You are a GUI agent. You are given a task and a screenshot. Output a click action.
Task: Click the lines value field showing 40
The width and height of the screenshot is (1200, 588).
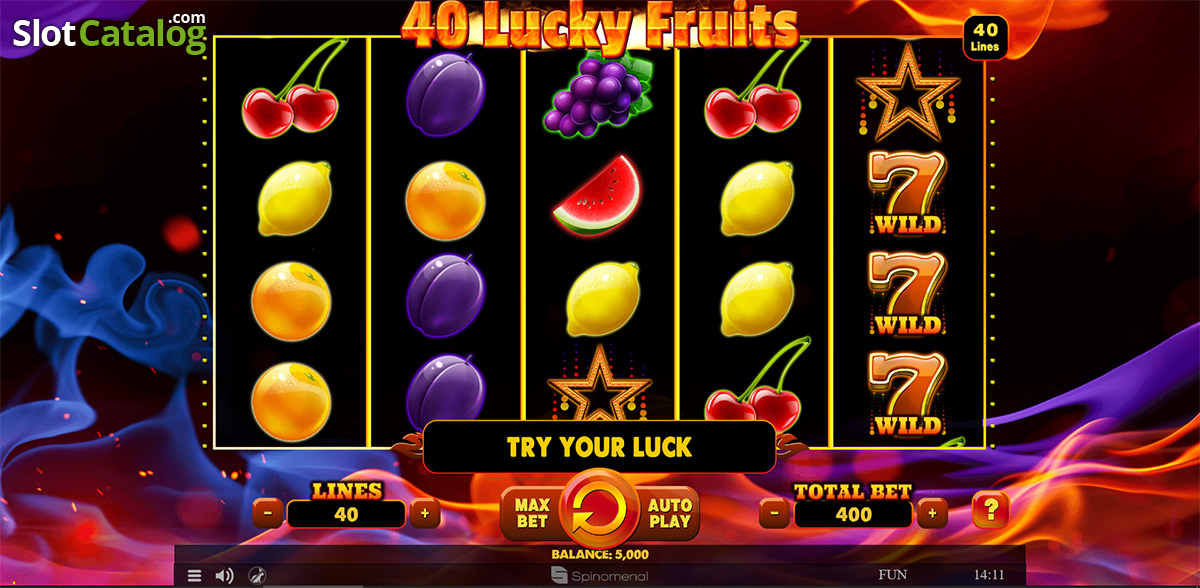point(347,514)
